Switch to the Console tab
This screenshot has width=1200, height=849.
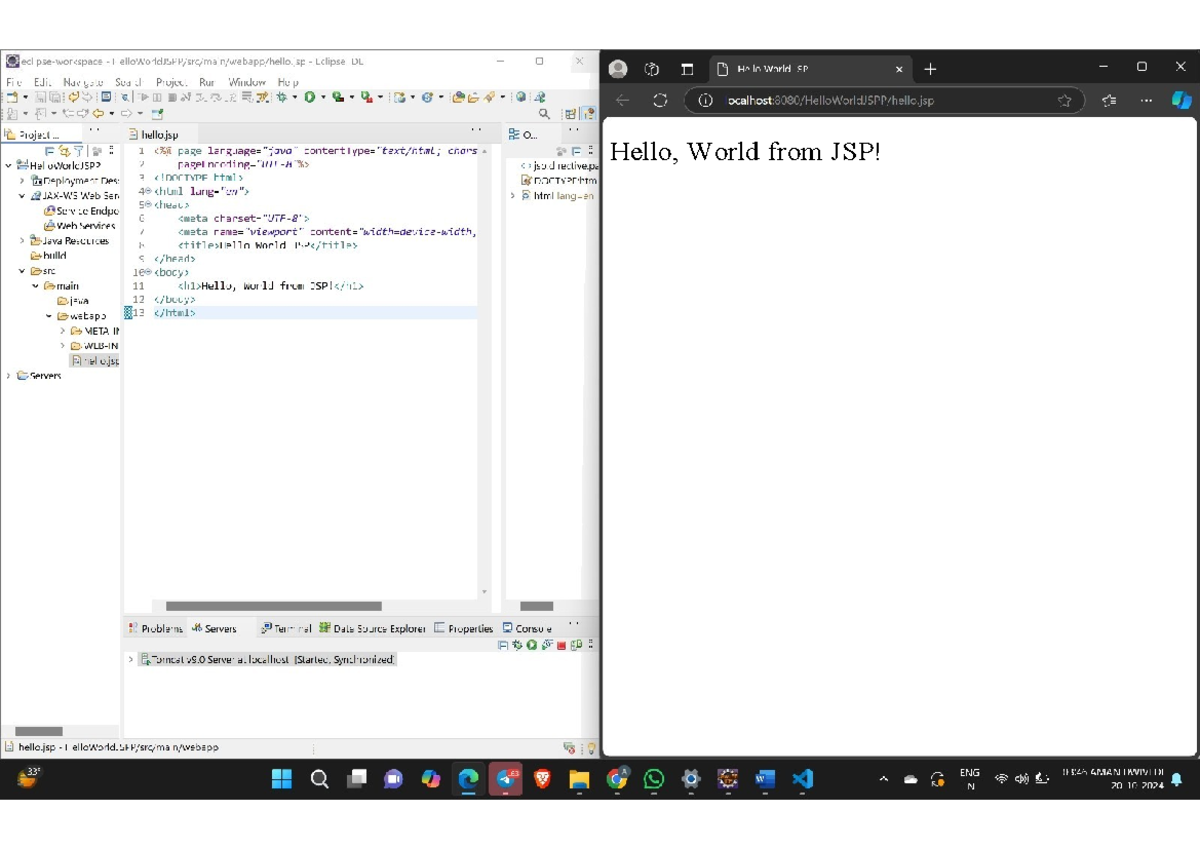530,628
